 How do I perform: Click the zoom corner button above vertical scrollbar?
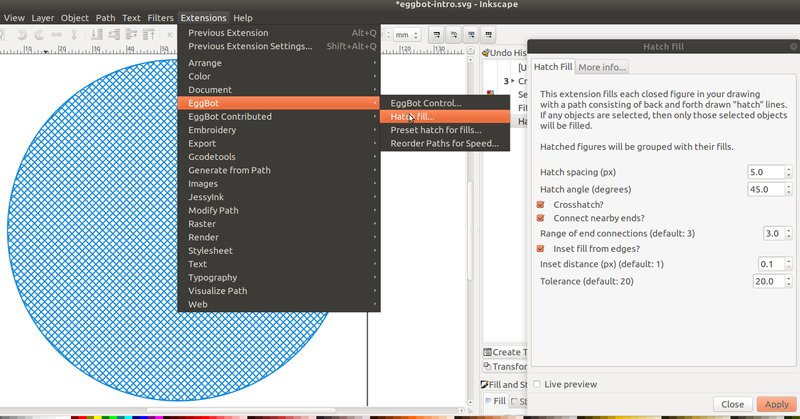(471, 51)
